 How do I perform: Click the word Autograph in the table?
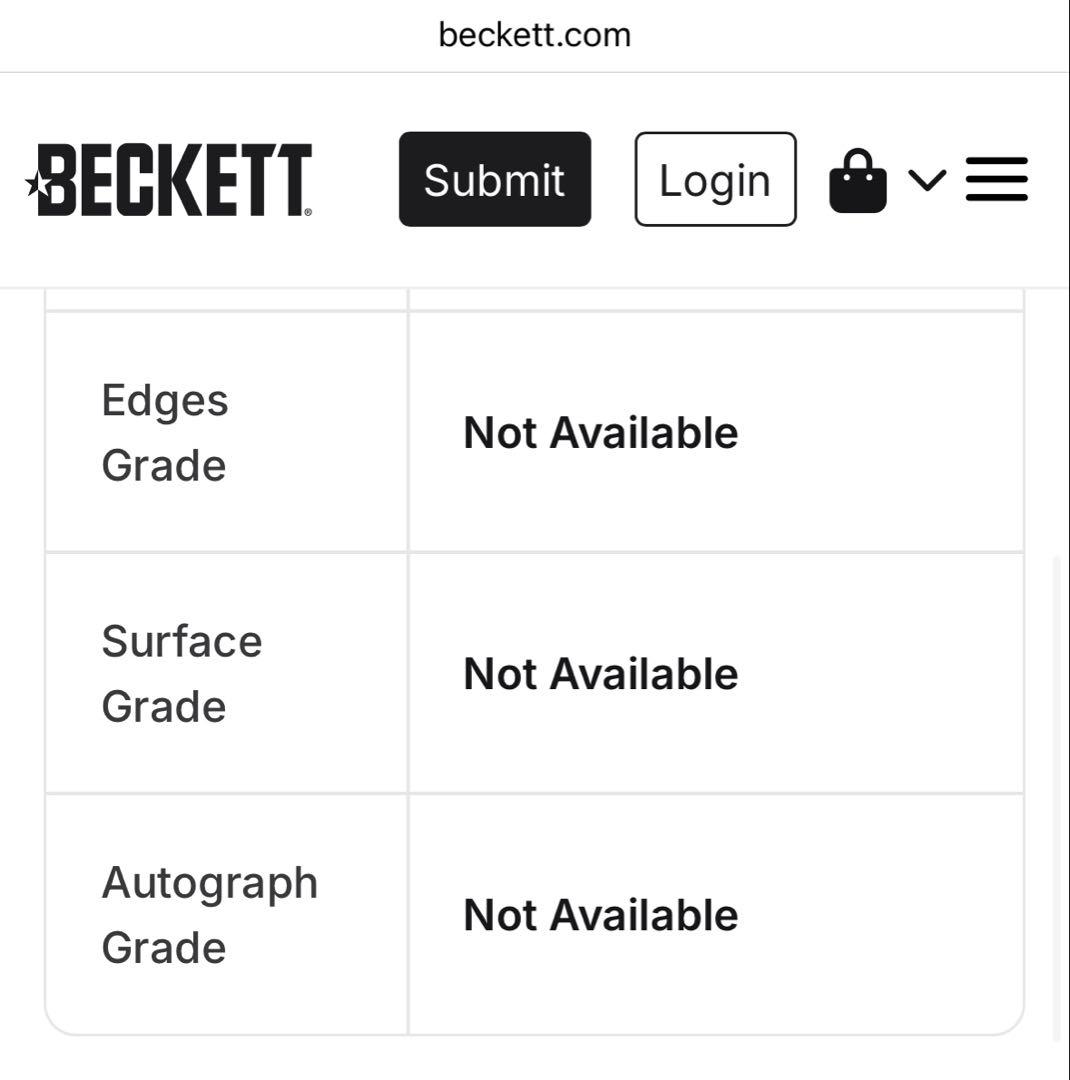[x=209, y=883]
